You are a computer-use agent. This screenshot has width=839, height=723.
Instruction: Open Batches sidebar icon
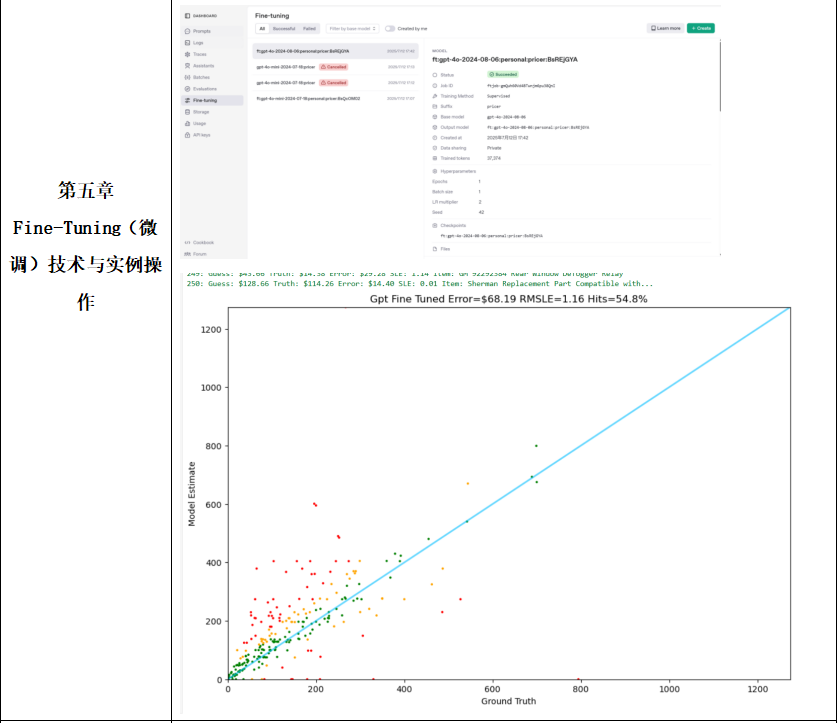187,77
